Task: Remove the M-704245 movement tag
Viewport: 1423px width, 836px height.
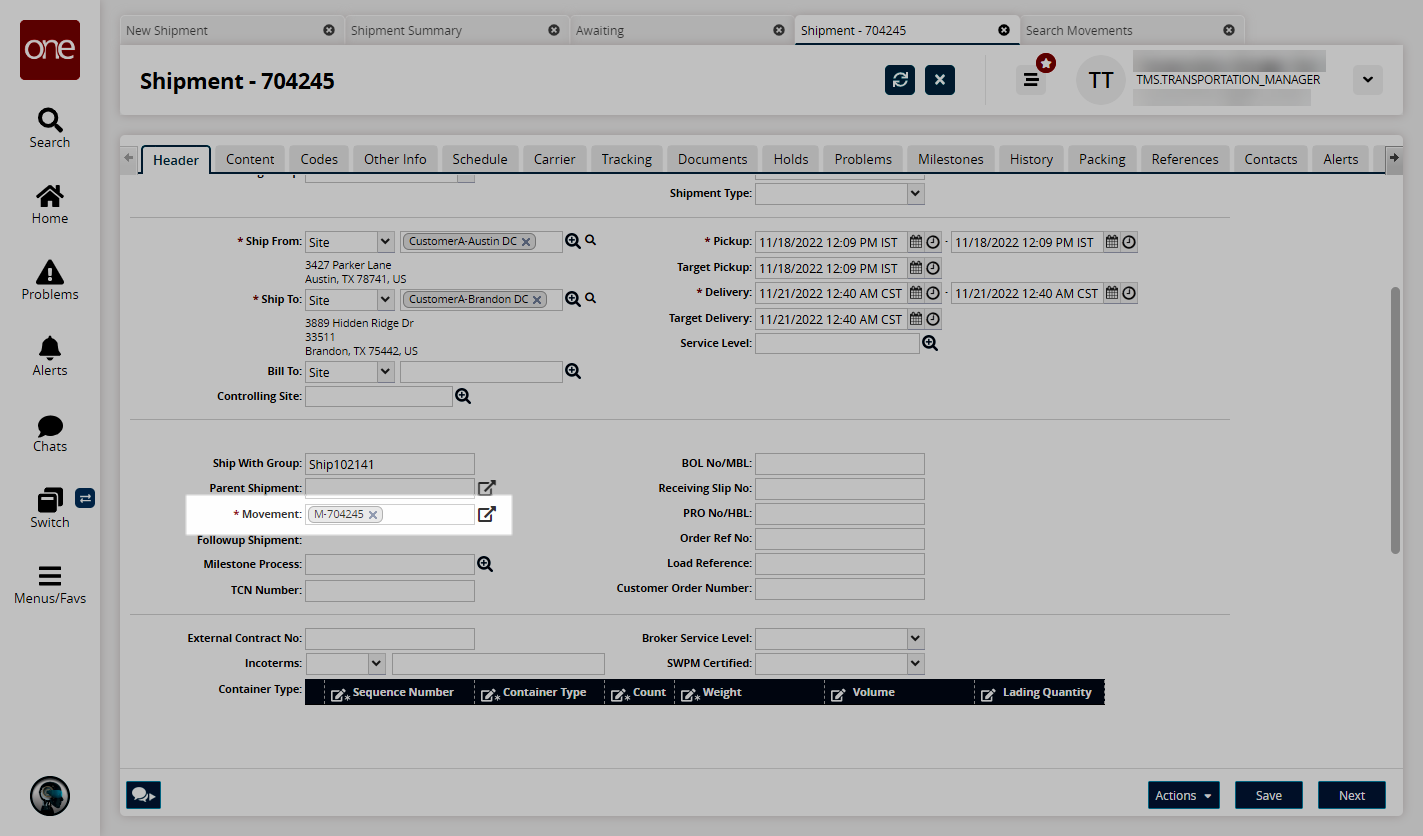Action: pyautogui.click(x=373, y=515)
